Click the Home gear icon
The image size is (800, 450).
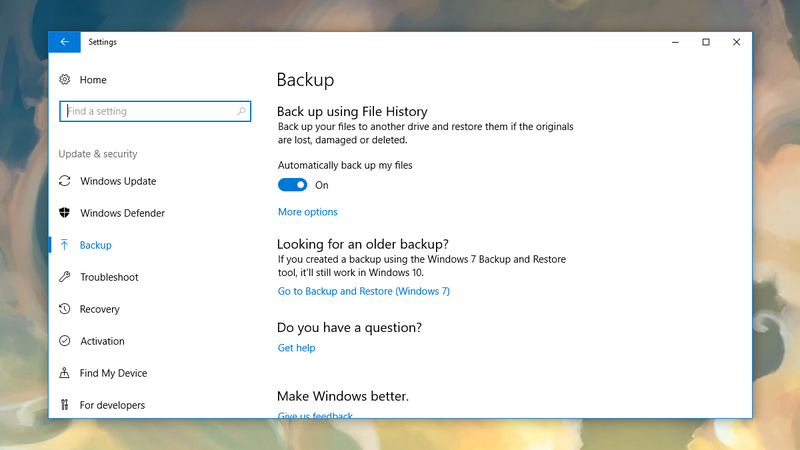64,80
